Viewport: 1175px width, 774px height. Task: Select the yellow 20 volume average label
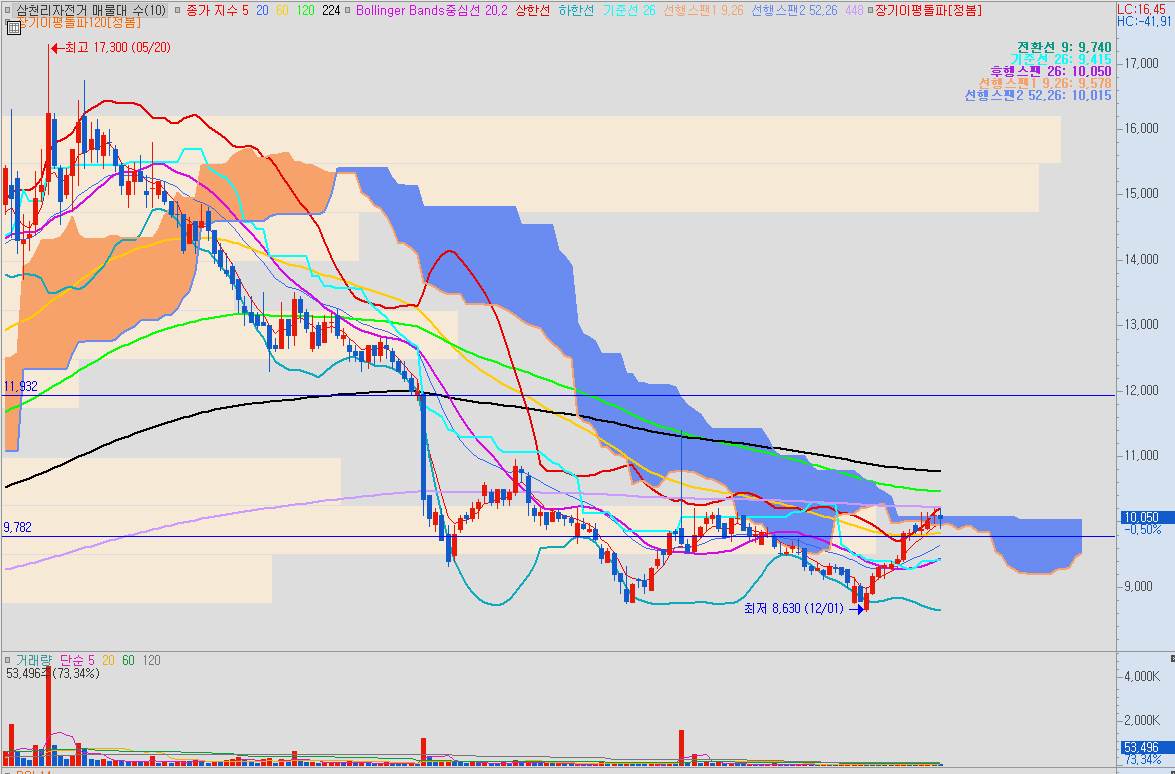coord(108,660)
